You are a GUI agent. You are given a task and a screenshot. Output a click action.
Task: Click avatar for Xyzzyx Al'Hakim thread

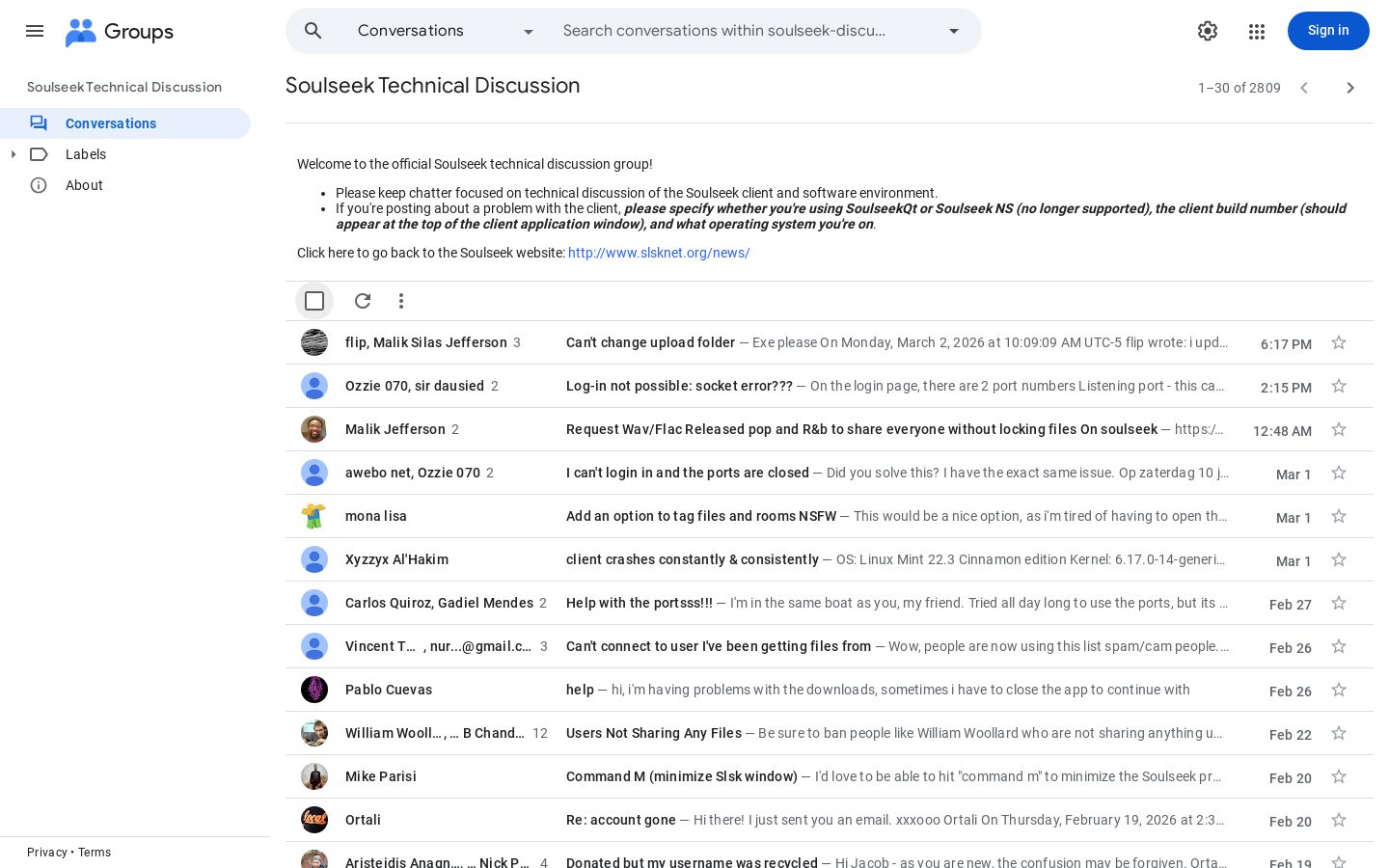coord(314,559)
